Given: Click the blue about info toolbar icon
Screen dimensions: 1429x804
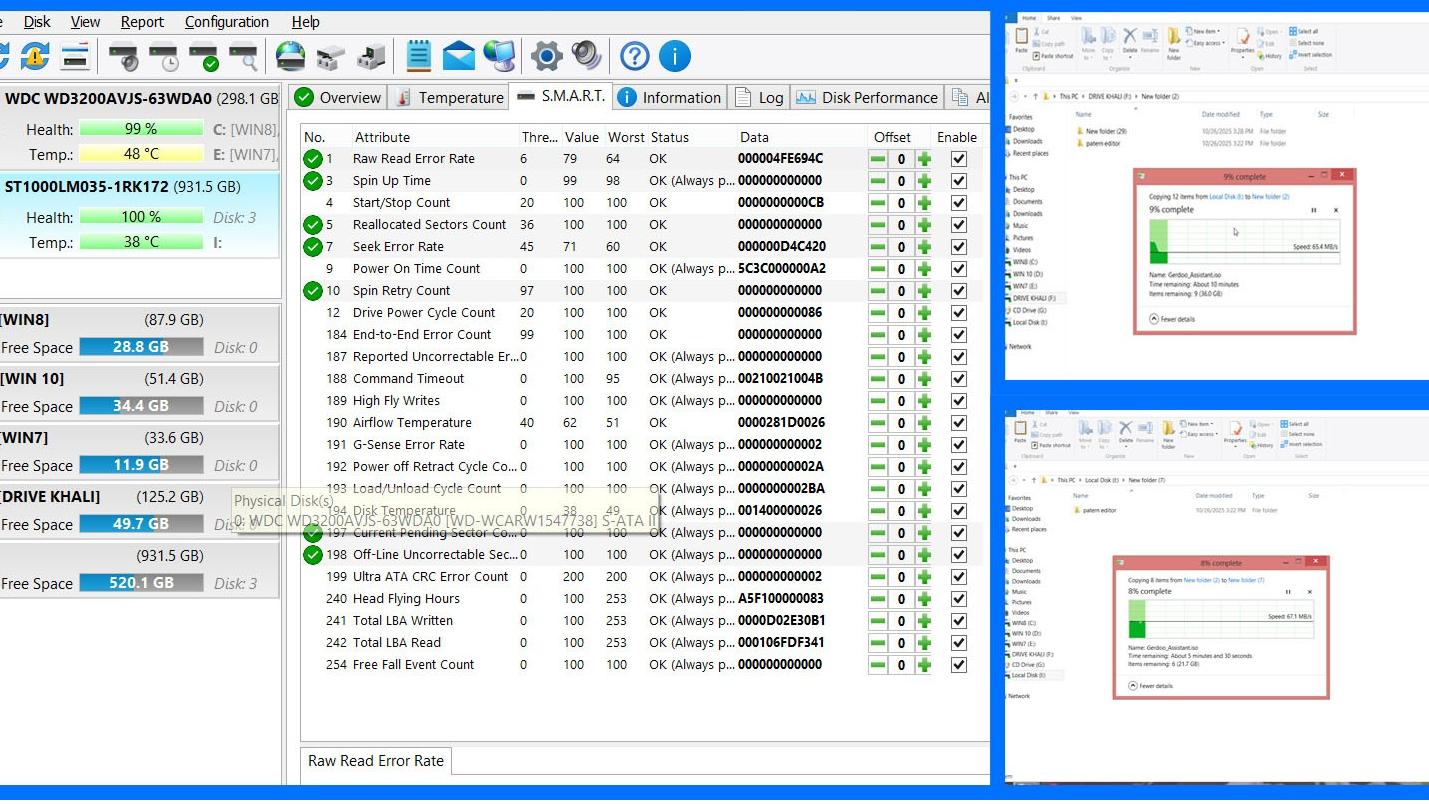Looking at the screenshot, I should 675,56.
